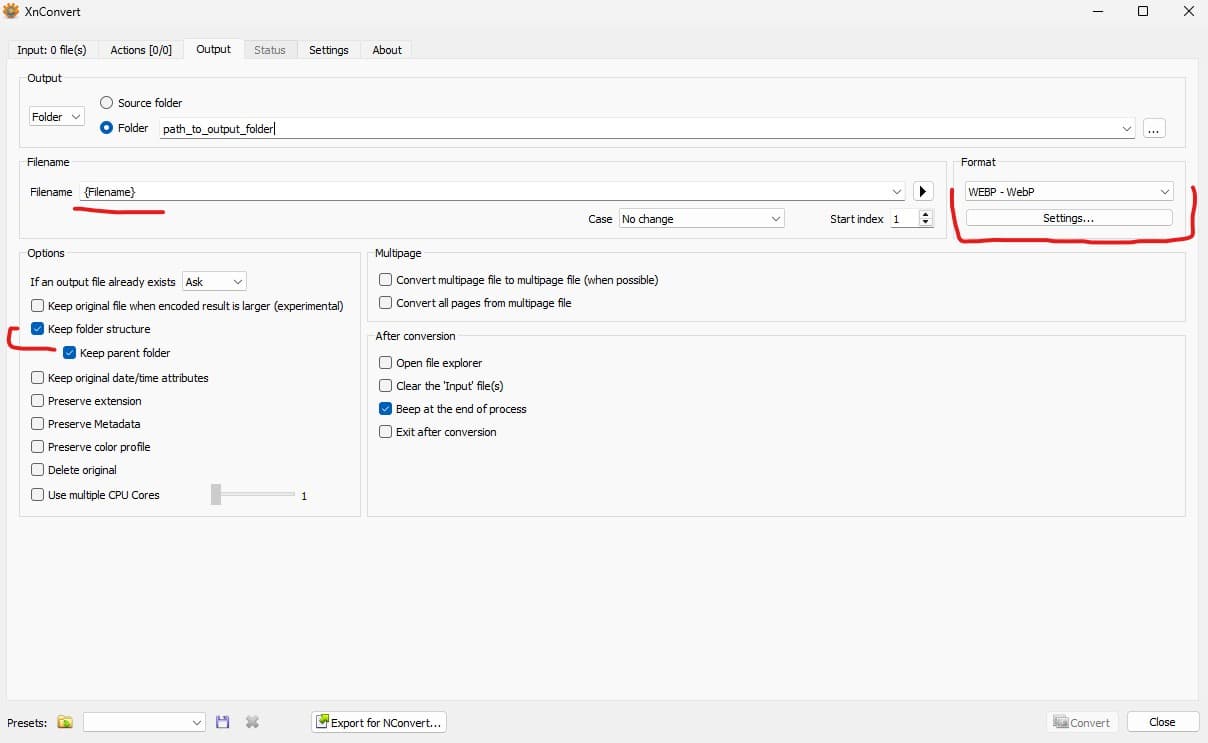The image size is (1208, 743).
Task: Open the WEBP - WebP format dropdown
Action: pos(1069,192)
